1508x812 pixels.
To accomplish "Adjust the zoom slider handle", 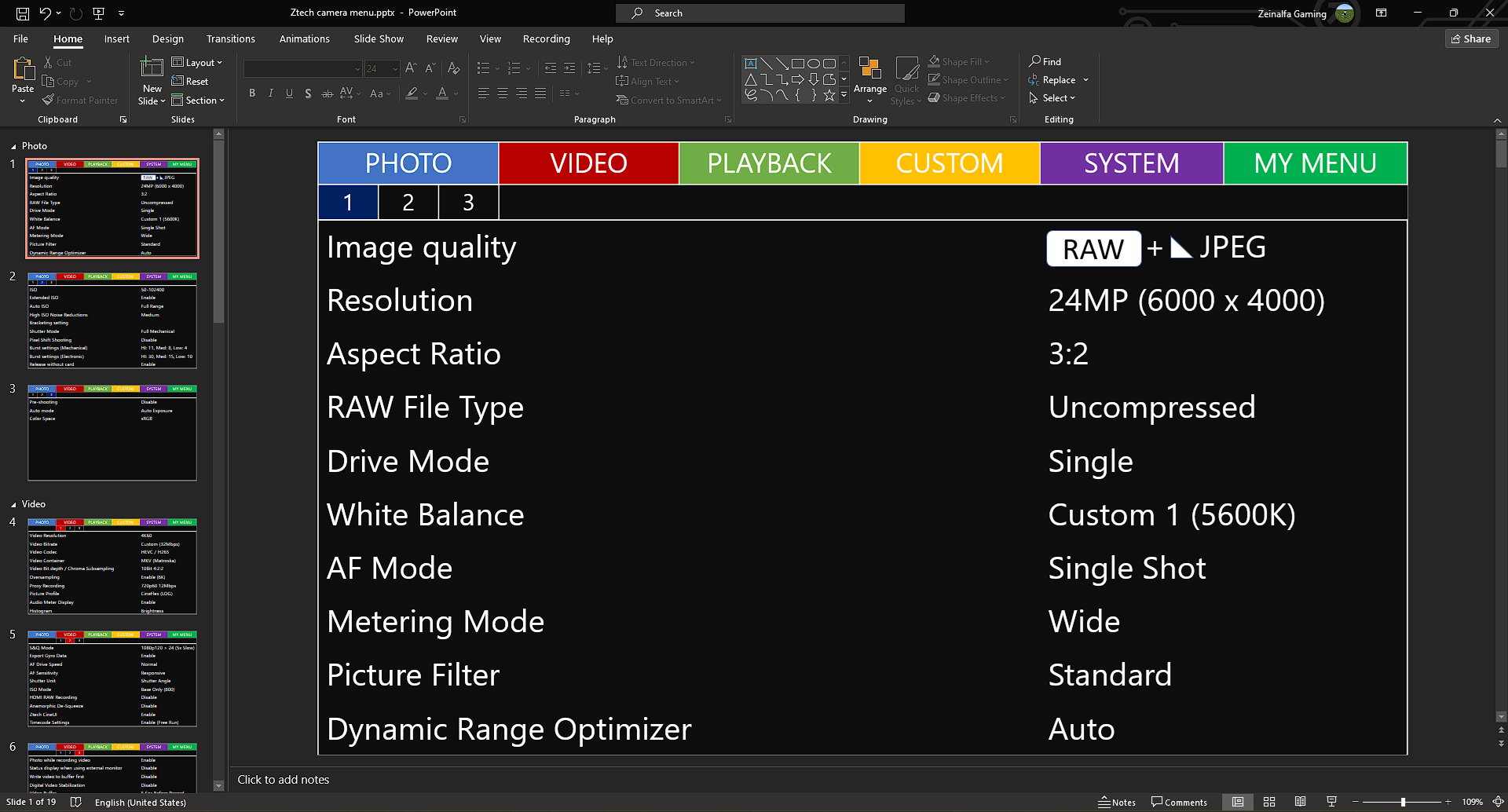I will [x=1403, y=802].
